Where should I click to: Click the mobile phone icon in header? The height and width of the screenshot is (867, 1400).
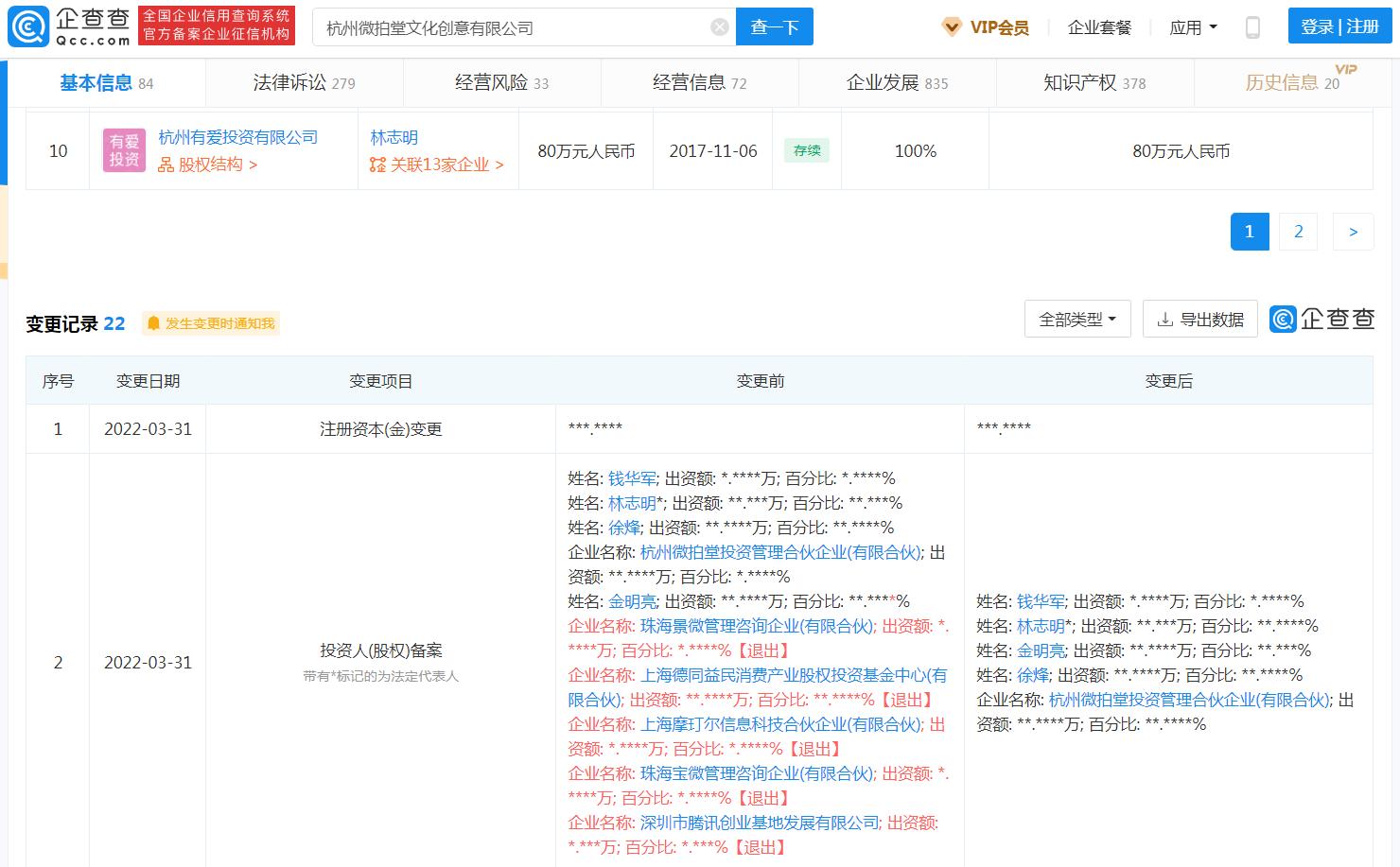1252,27
